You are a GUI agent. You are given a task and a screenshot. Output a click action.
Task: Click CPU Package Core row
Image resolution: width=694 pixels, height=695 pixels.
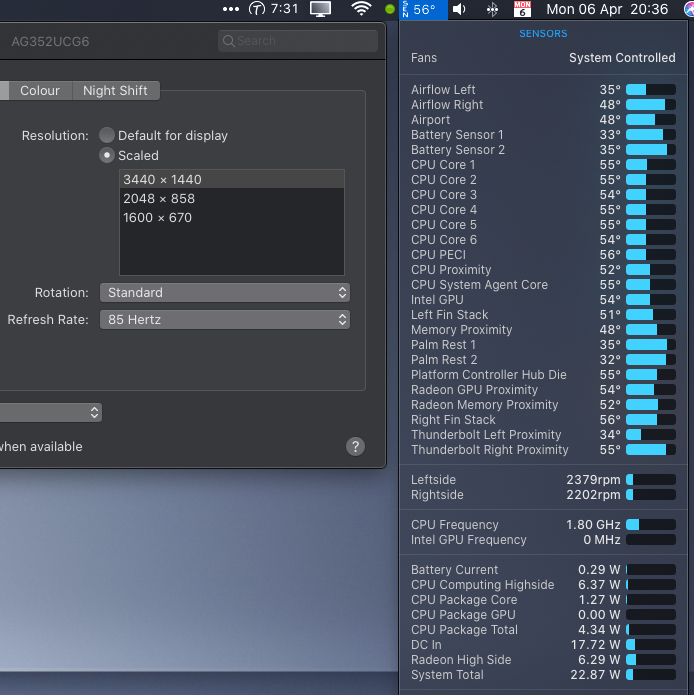(x=543, y=600)
